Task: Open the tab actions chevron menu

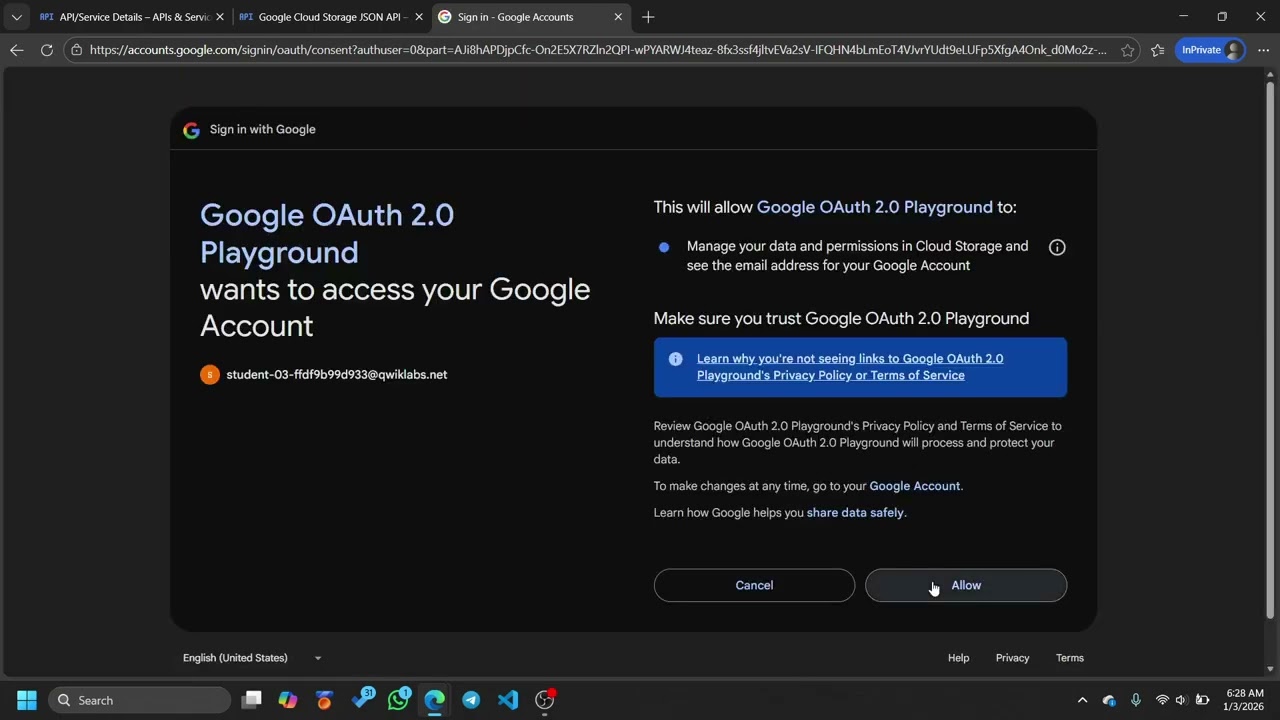Action: pyautogui.click(x=16, y=17)
